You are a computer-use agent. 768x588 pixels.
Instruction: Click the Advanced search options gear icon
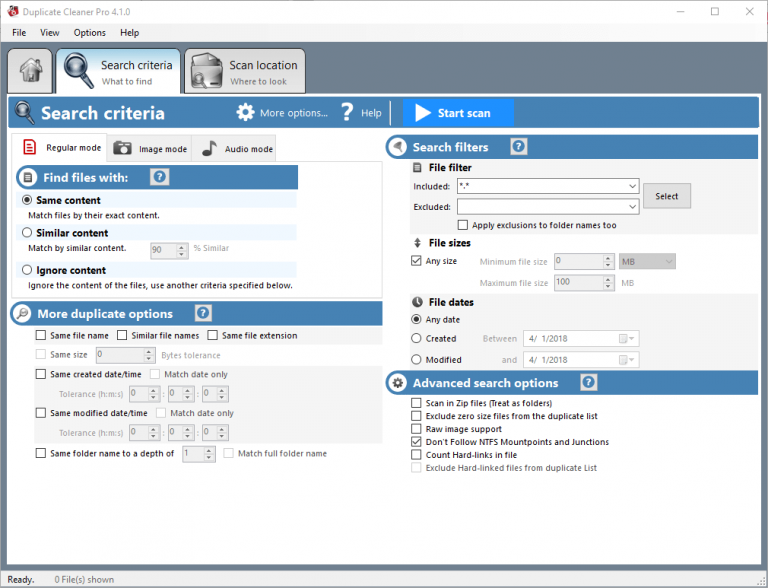coord(398,383)
